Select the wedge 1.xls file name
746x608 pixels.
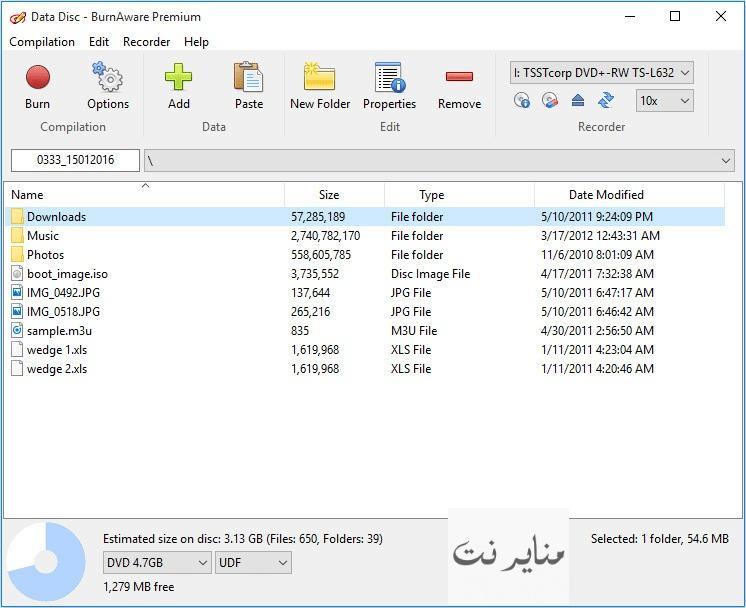(x=57, y=350)
